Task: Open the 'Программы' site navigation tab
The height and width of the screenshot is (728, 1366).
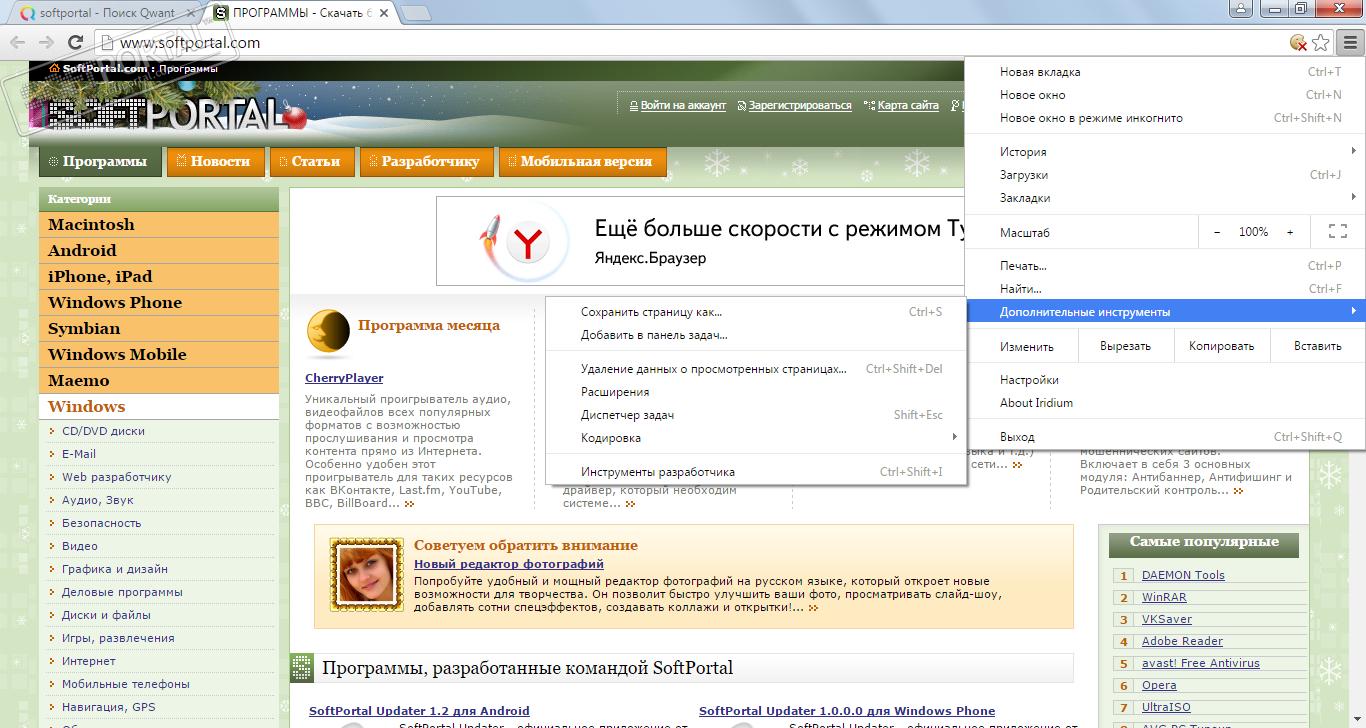Action: click(100, 161)
